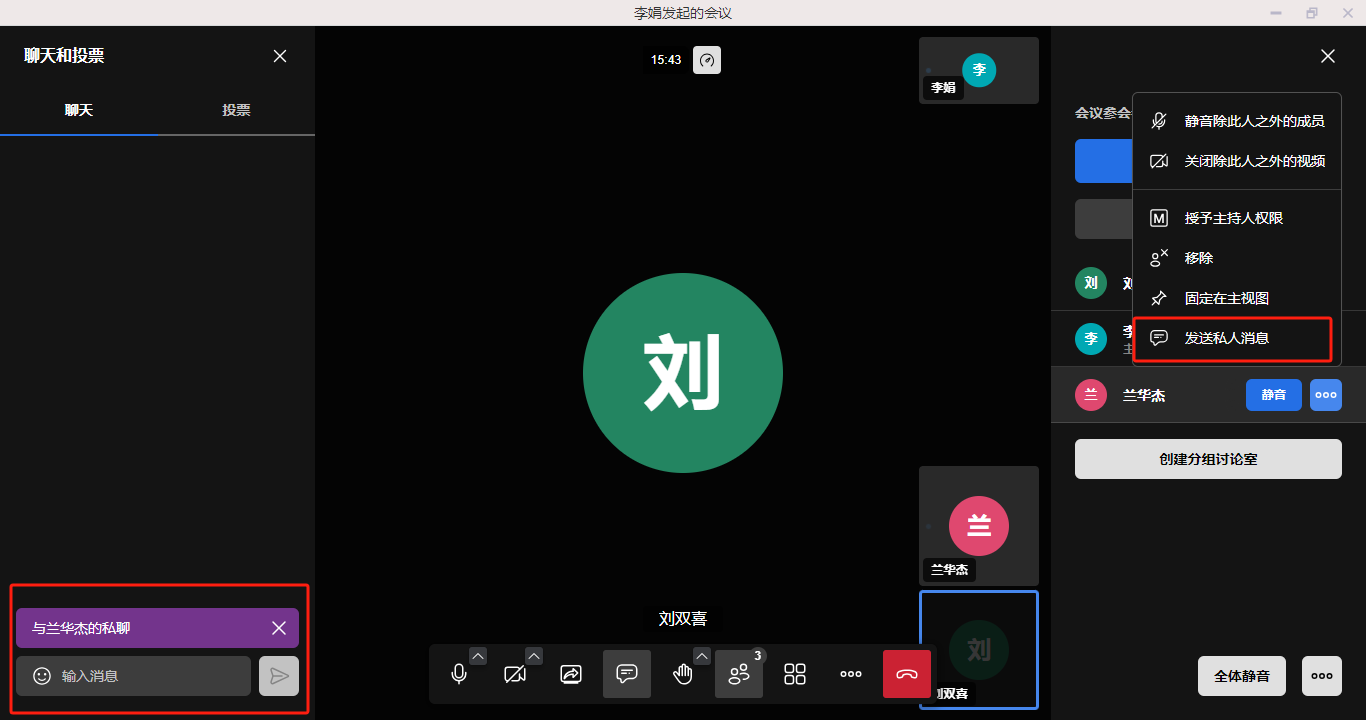Dismiss the 与兰华杰的私聊 private chat tag
The image size is (1366, 720).
[279, 628]
